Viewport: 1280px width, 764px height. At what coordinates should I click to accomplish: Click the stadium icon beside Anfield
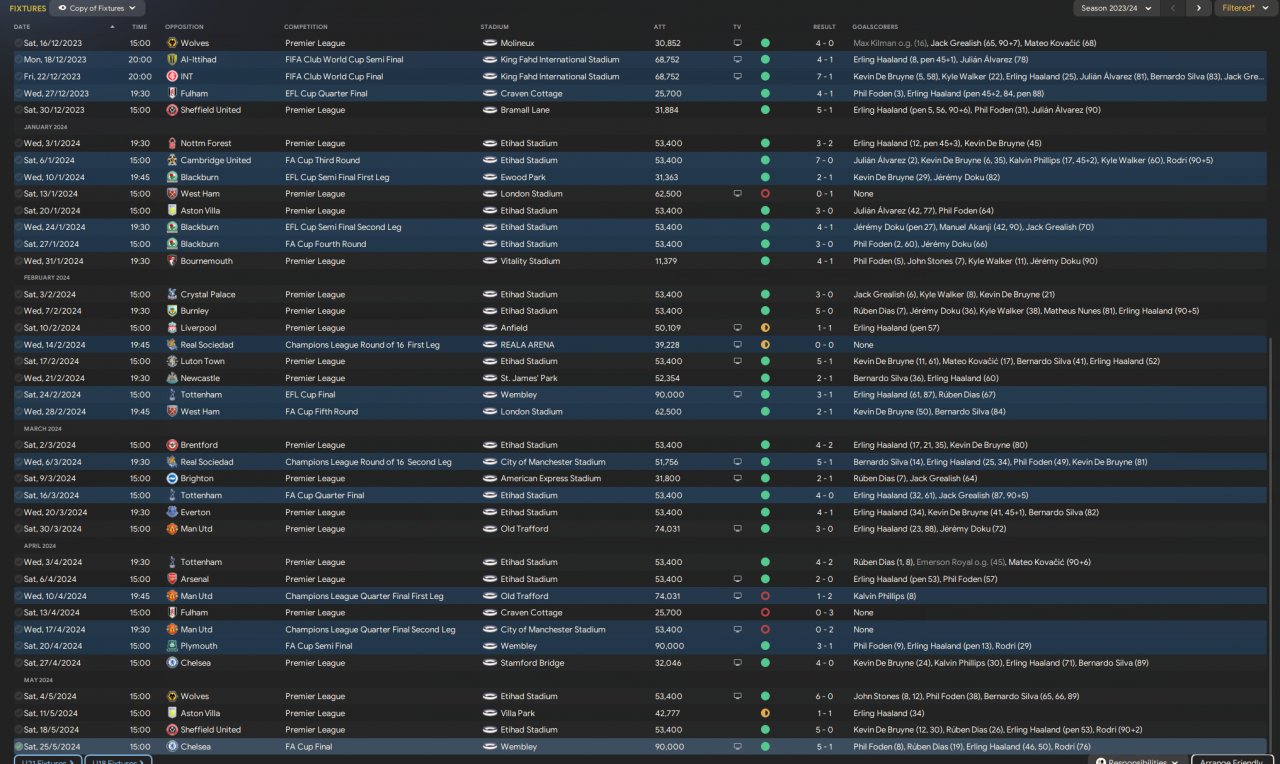pos(489,328)
